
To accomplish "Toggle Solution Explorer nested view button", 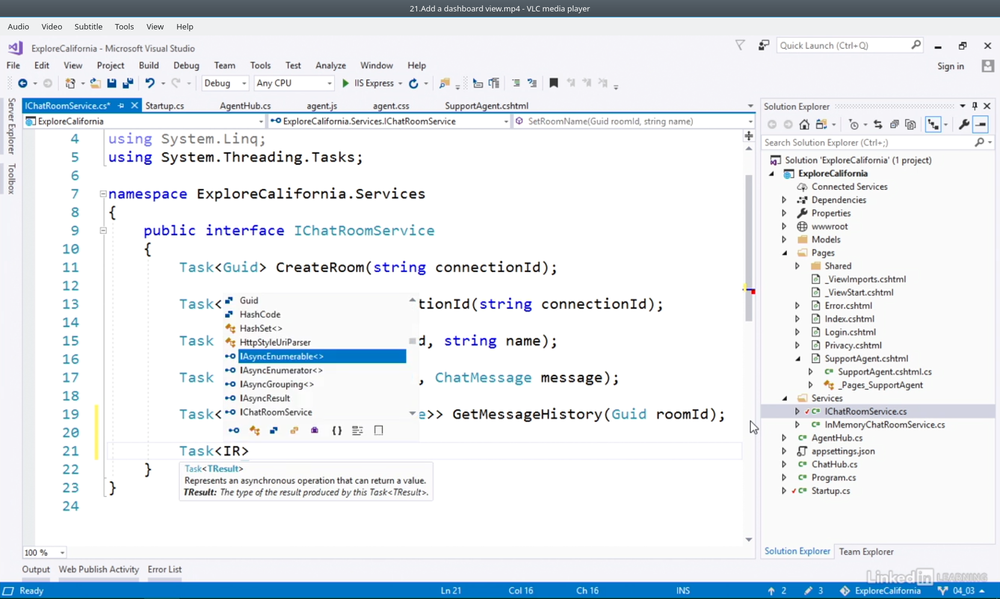I will click(933, 124).
